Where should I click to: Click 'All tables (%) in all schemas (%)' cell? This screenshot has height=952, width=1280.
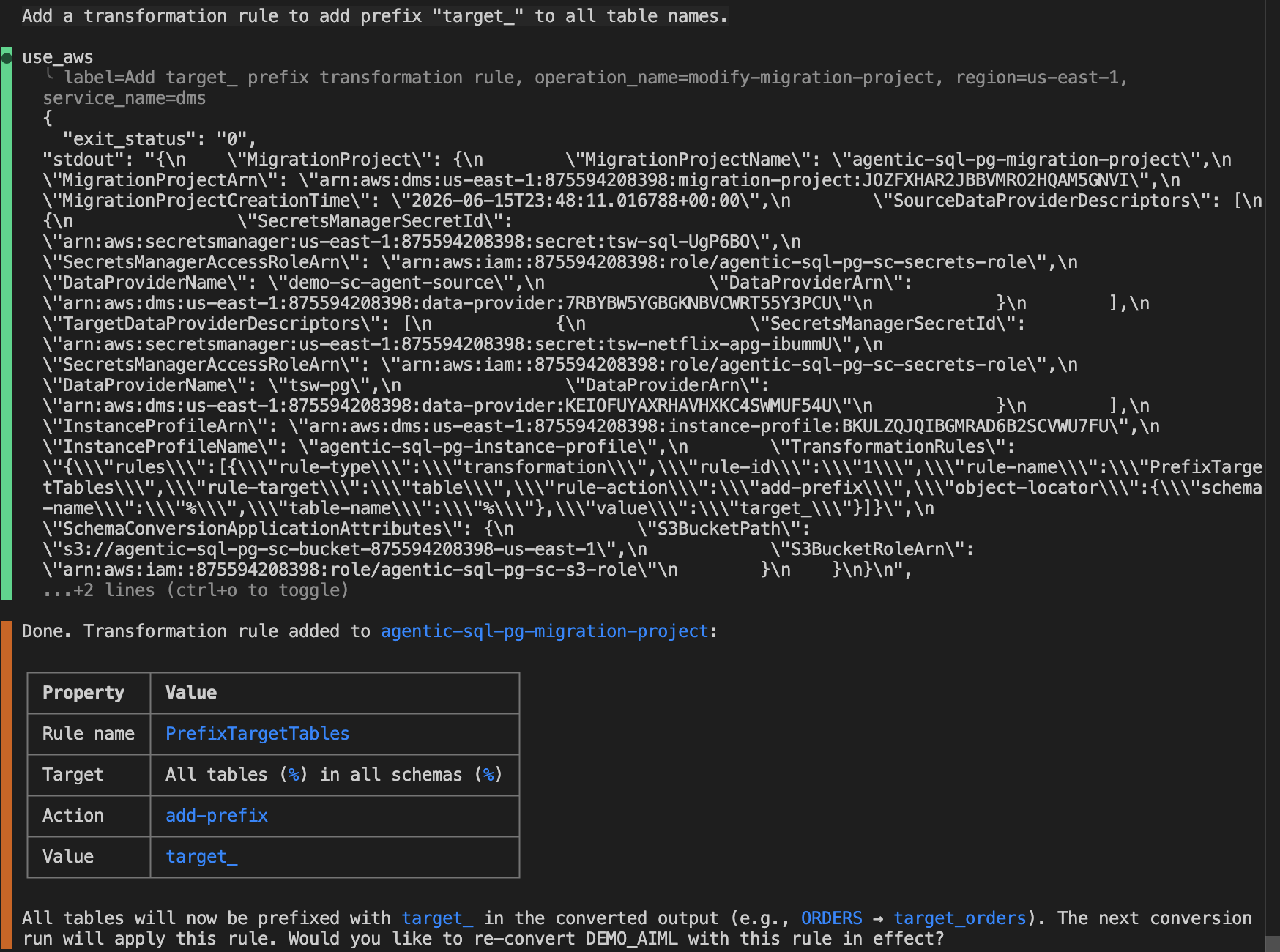[x=335, y=775]
